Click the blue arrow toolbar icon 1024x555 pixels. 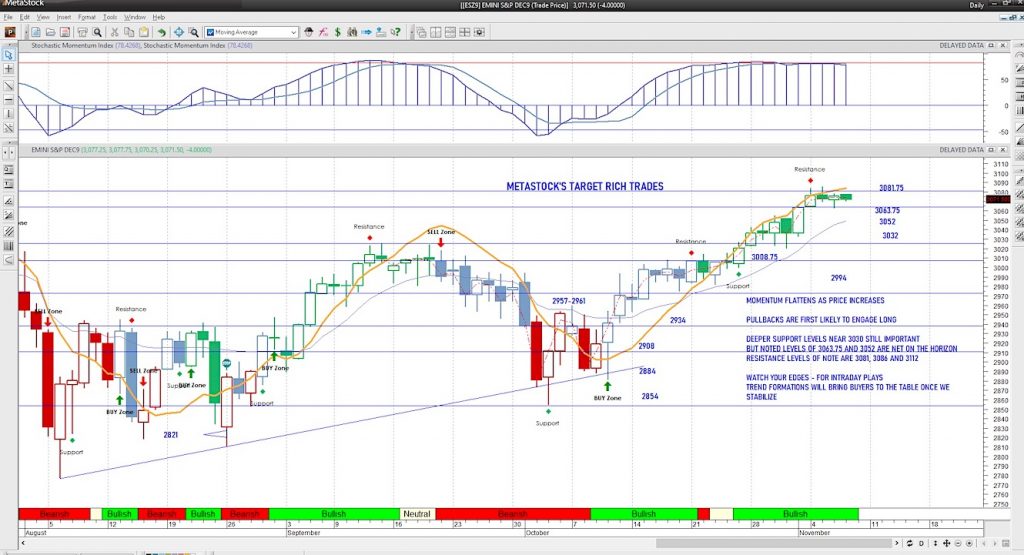366,32
